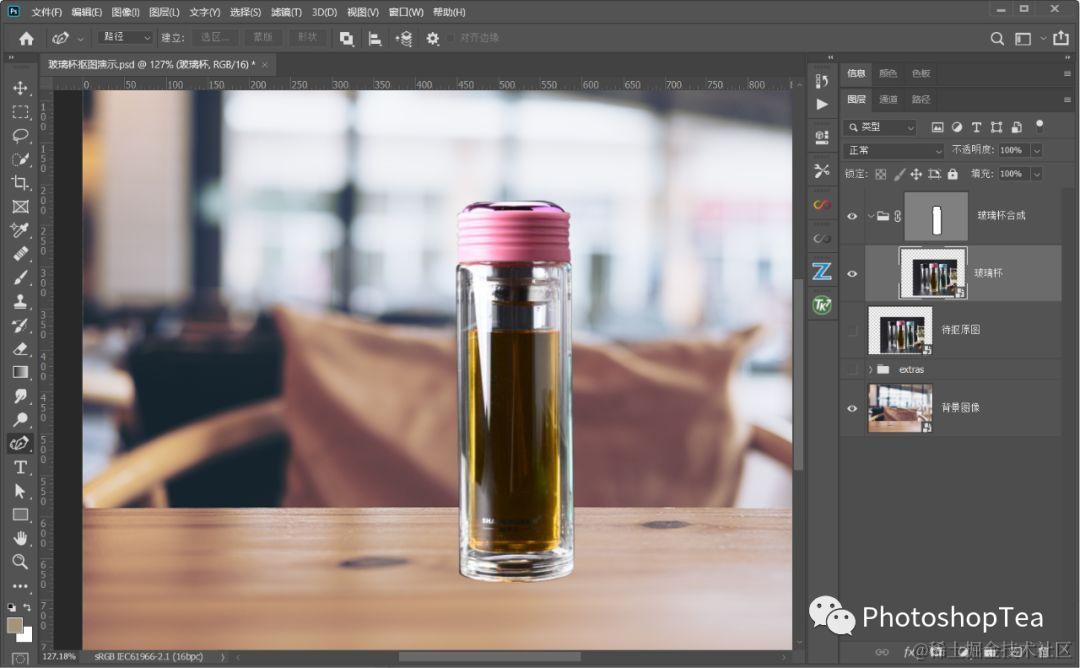Select the Eyedropper tool
Screen dimensions: 1080x668
click(x=20, y=230)
